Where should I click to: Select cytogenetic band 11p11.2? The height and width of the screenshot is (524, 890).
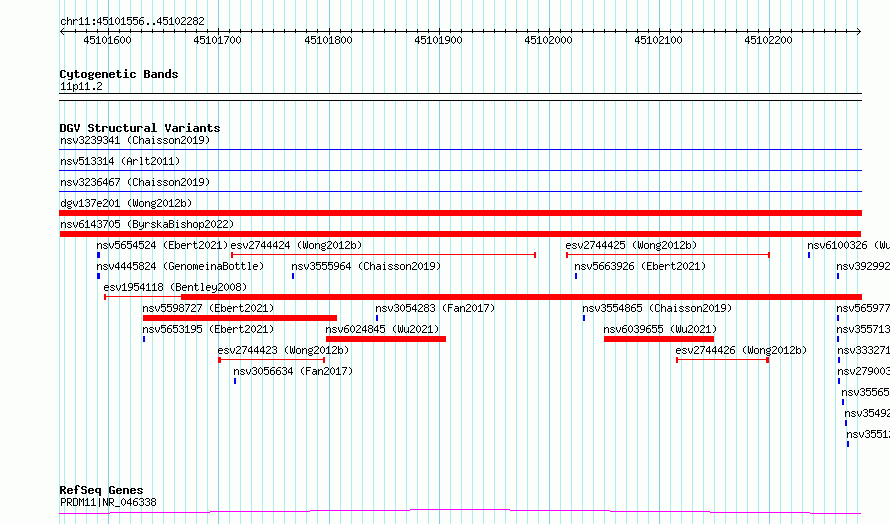[x=81, y=86]
